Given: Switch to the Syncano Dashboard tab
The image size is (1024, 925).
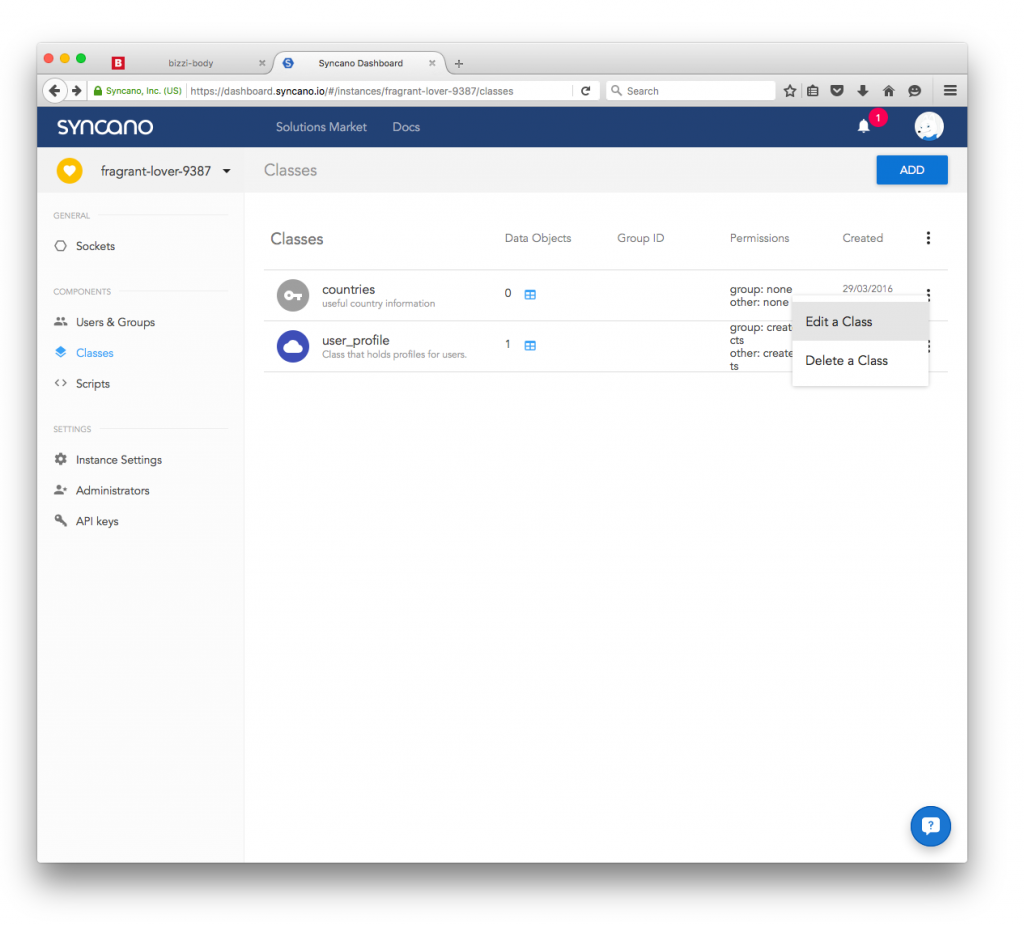Looking at the screenshot, I should point(360,63).
